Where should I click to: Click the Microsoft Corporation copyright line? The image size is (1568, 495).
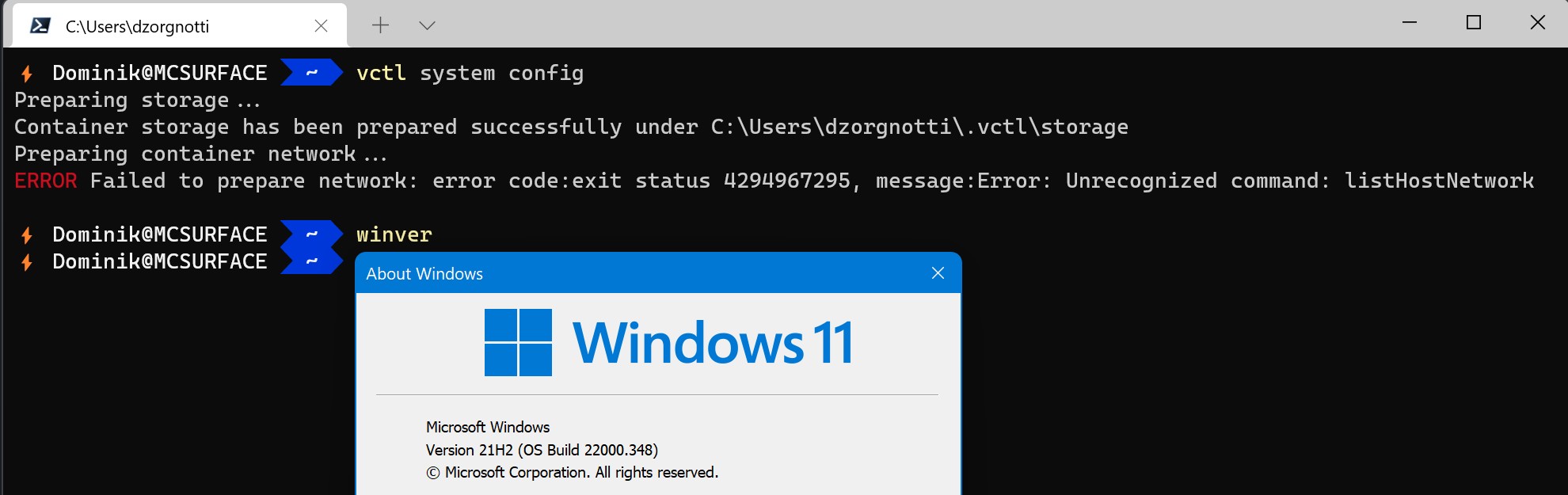tap(571, 471)
